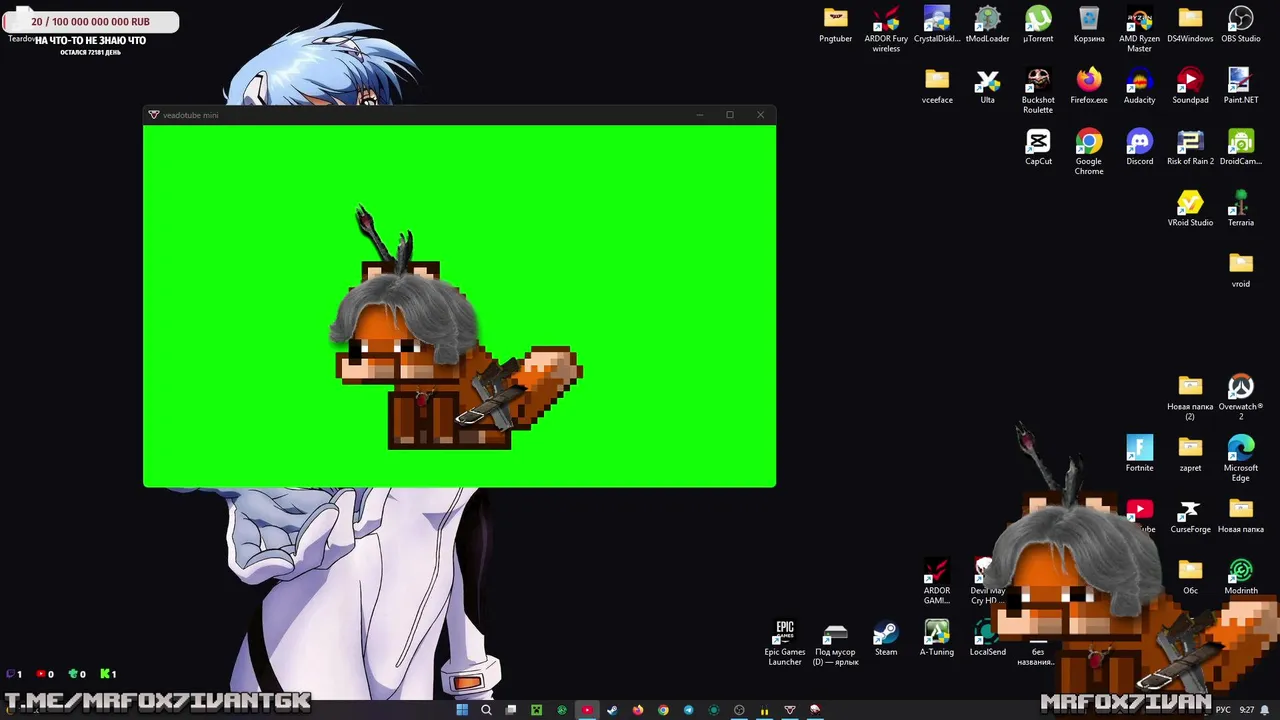1280x720 pixels.
Task: Launch tModLoader from the desktop
Action: (x=988, y=25)
